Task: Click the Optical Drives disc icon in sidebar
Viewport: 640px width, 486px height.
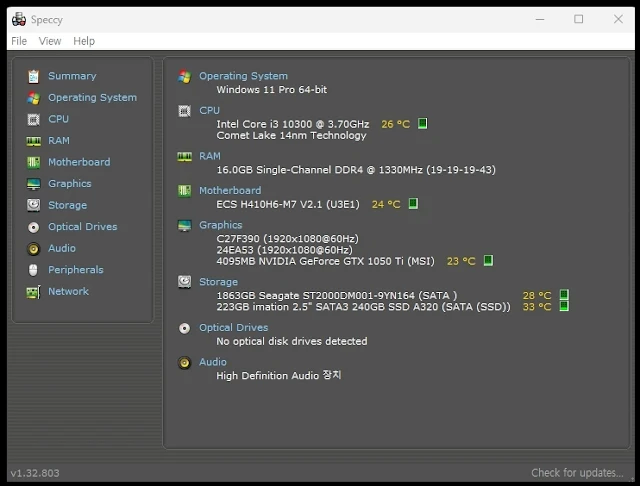Action: point(33,227)
